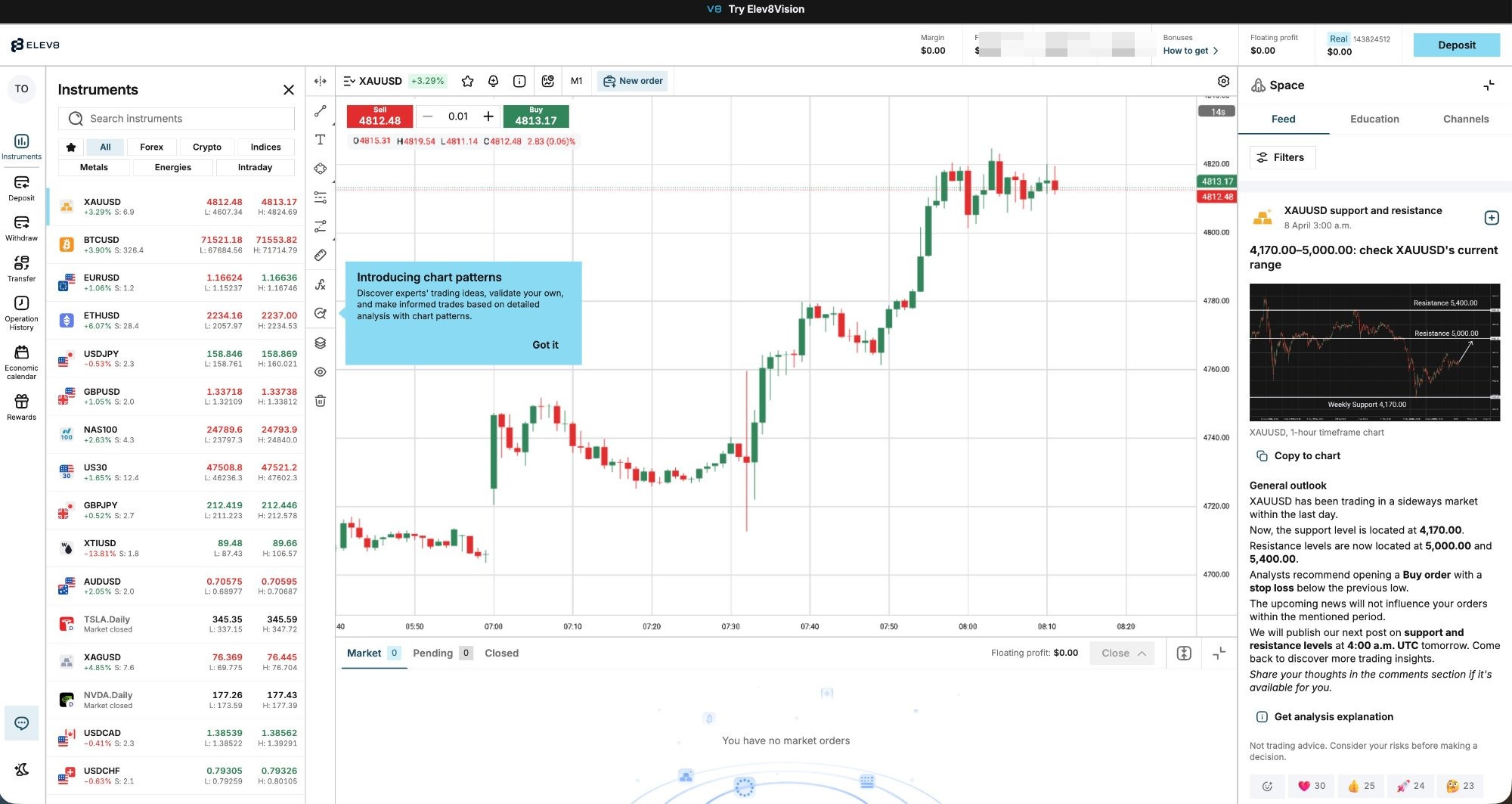Create a price alert via the bell icon
Screen dimensions: 1512x804
tap(493, 81)
